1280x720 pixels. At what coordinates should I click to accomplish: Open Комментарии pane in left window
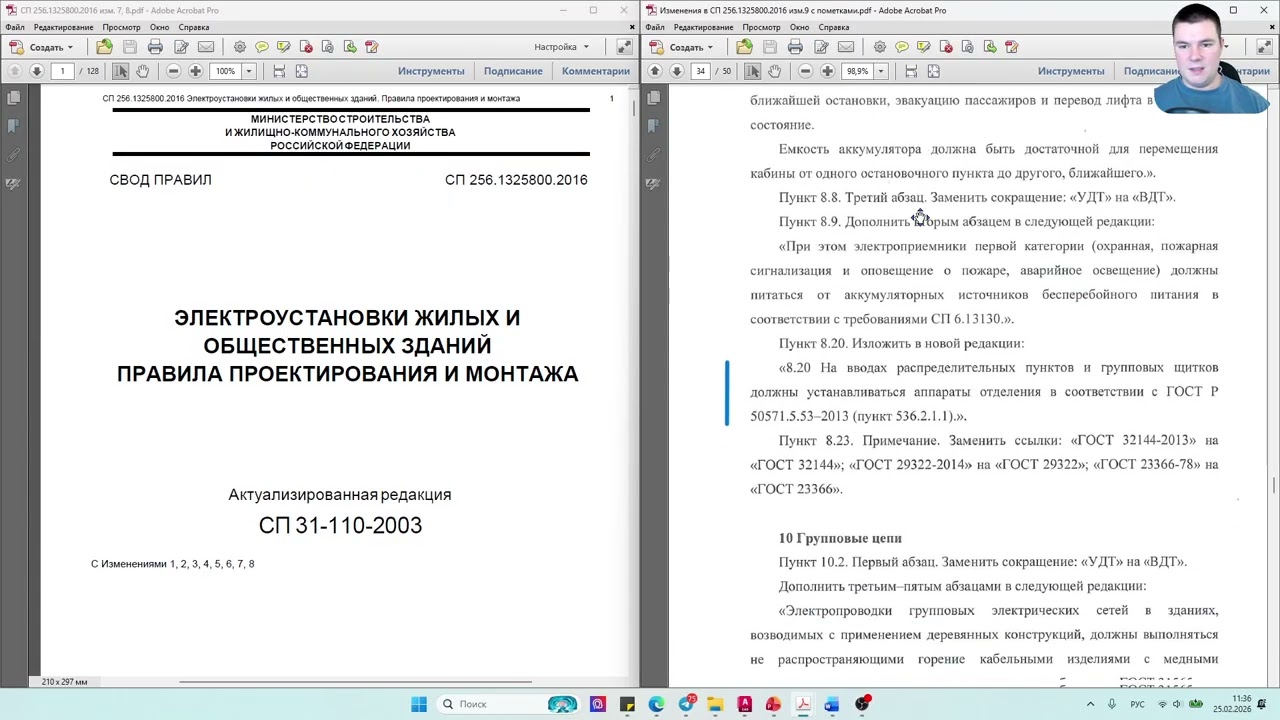tap(596, 71)
